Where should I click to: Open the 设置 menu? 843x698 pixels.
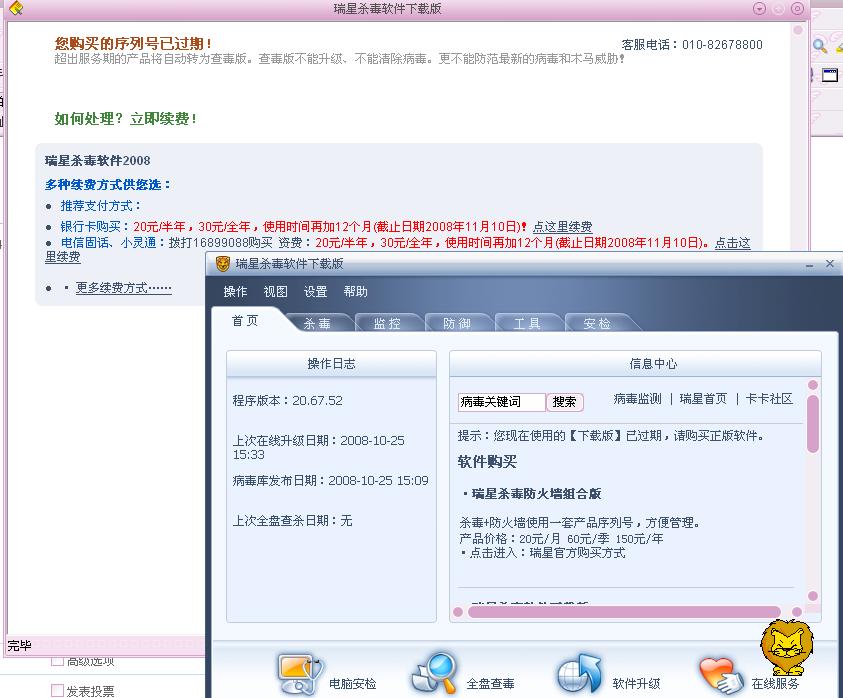coord(316,291)
